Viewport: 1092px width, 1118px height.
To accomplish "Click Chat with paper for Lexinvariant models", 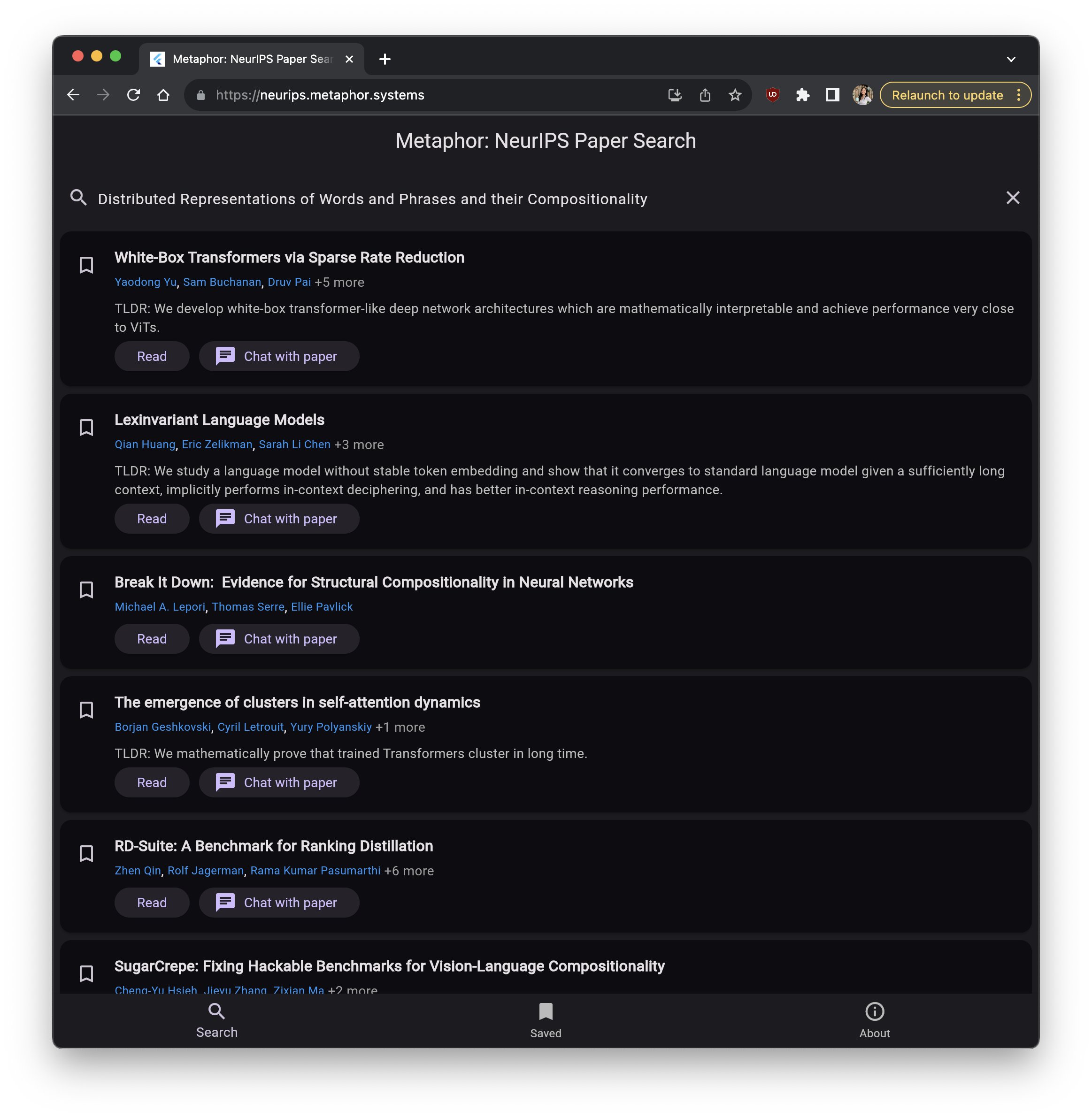I will tap(279, 518).
